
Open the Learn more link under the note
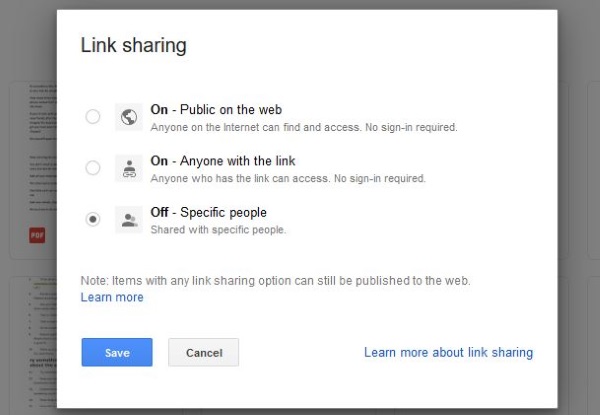coord(112,297)
